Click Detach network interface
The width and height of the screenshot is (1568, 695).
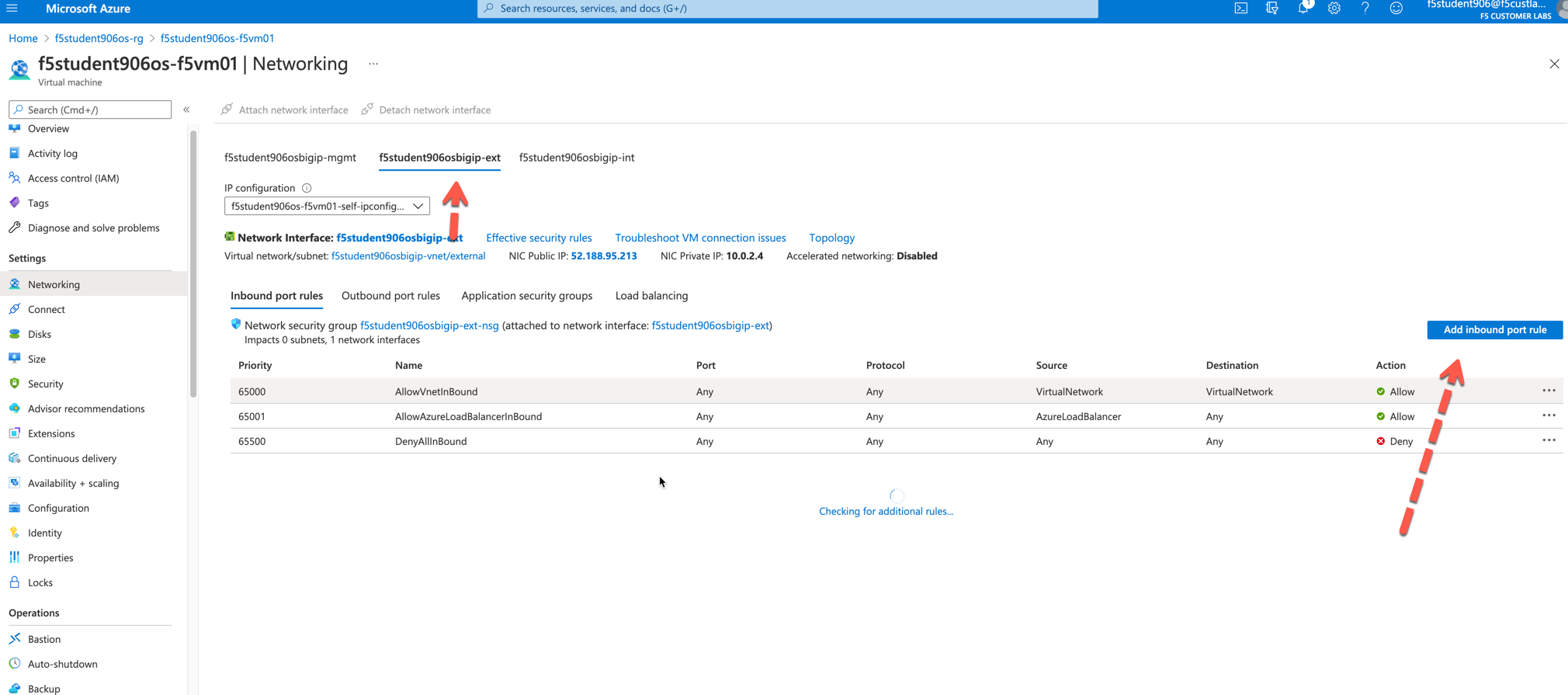(x=426, y=109)
